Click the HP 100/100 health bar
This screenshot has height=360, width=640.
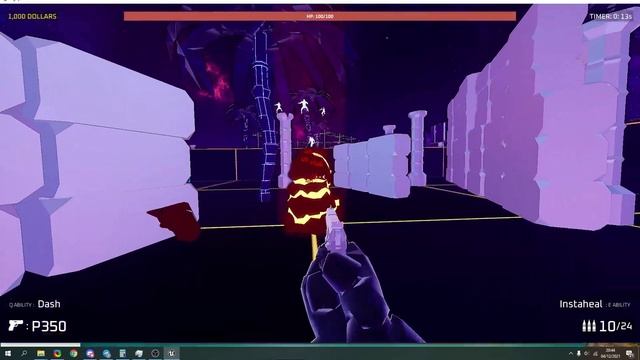point(320,16)
